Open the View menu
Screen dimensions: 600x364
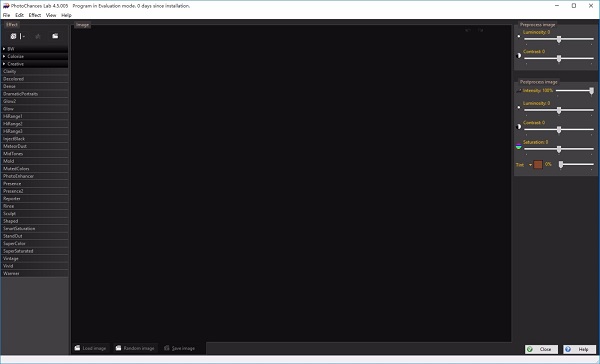[x=51, y=15]
